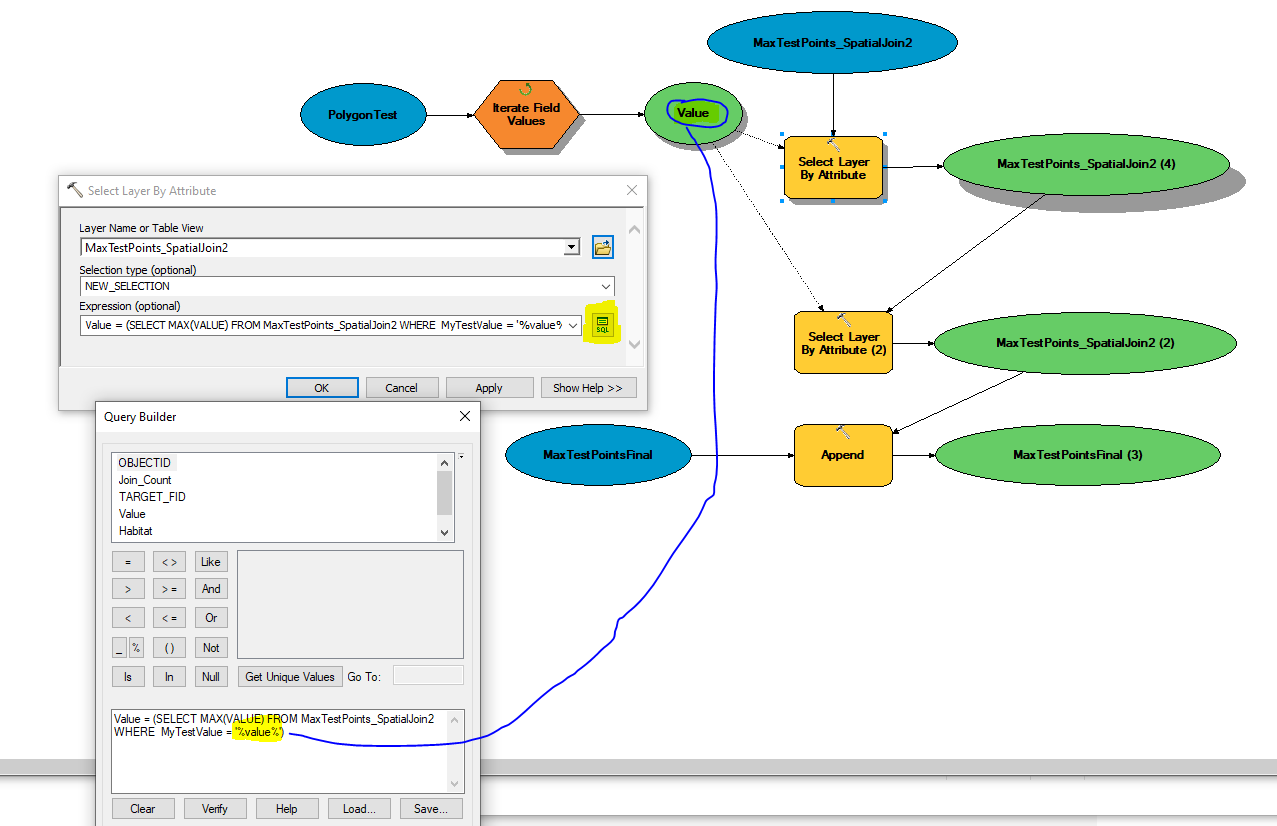Click the browse folder icon for layer input

[x=602, y=247]
